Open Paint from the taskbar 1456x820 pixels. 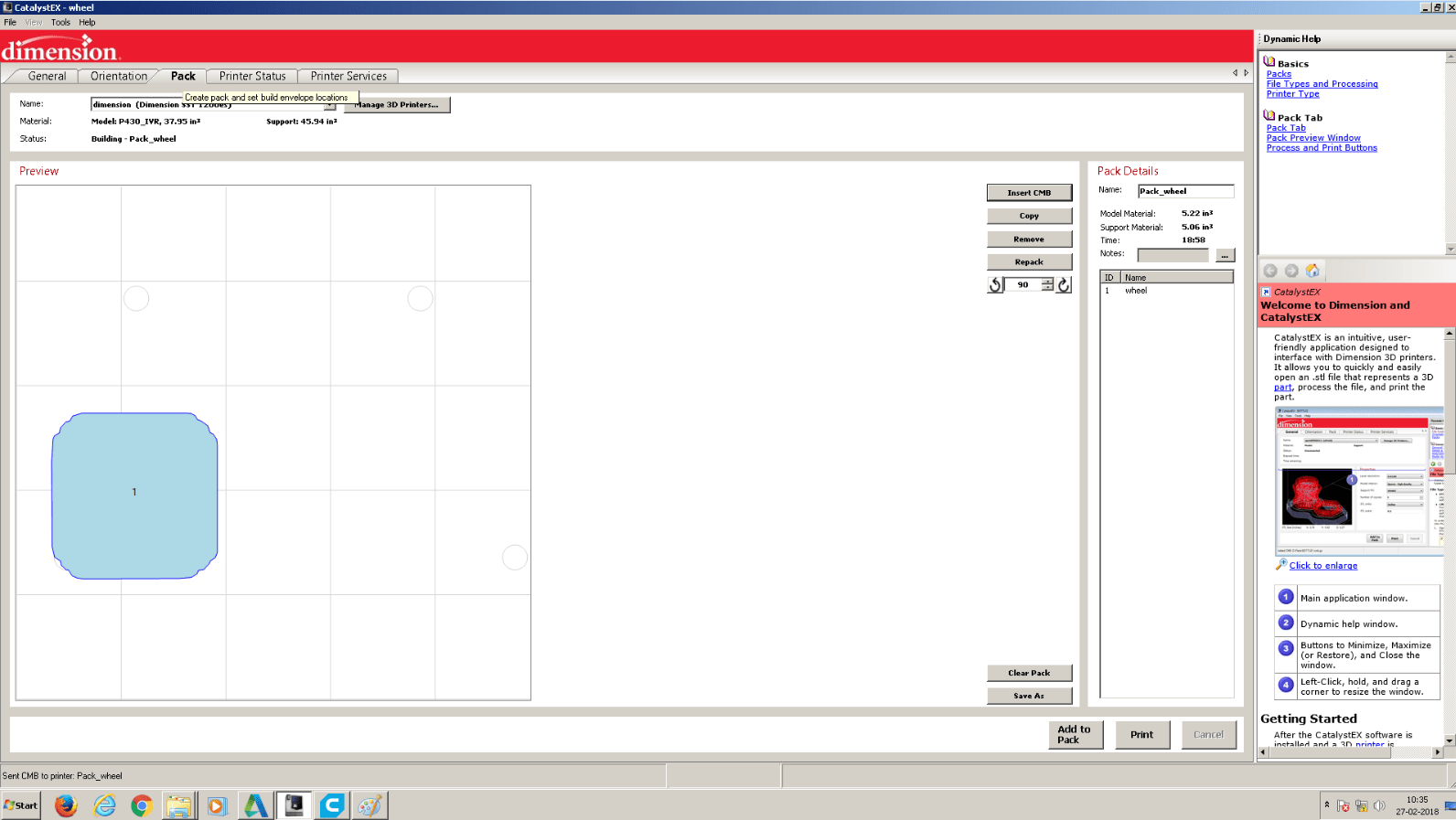point(369,805)
